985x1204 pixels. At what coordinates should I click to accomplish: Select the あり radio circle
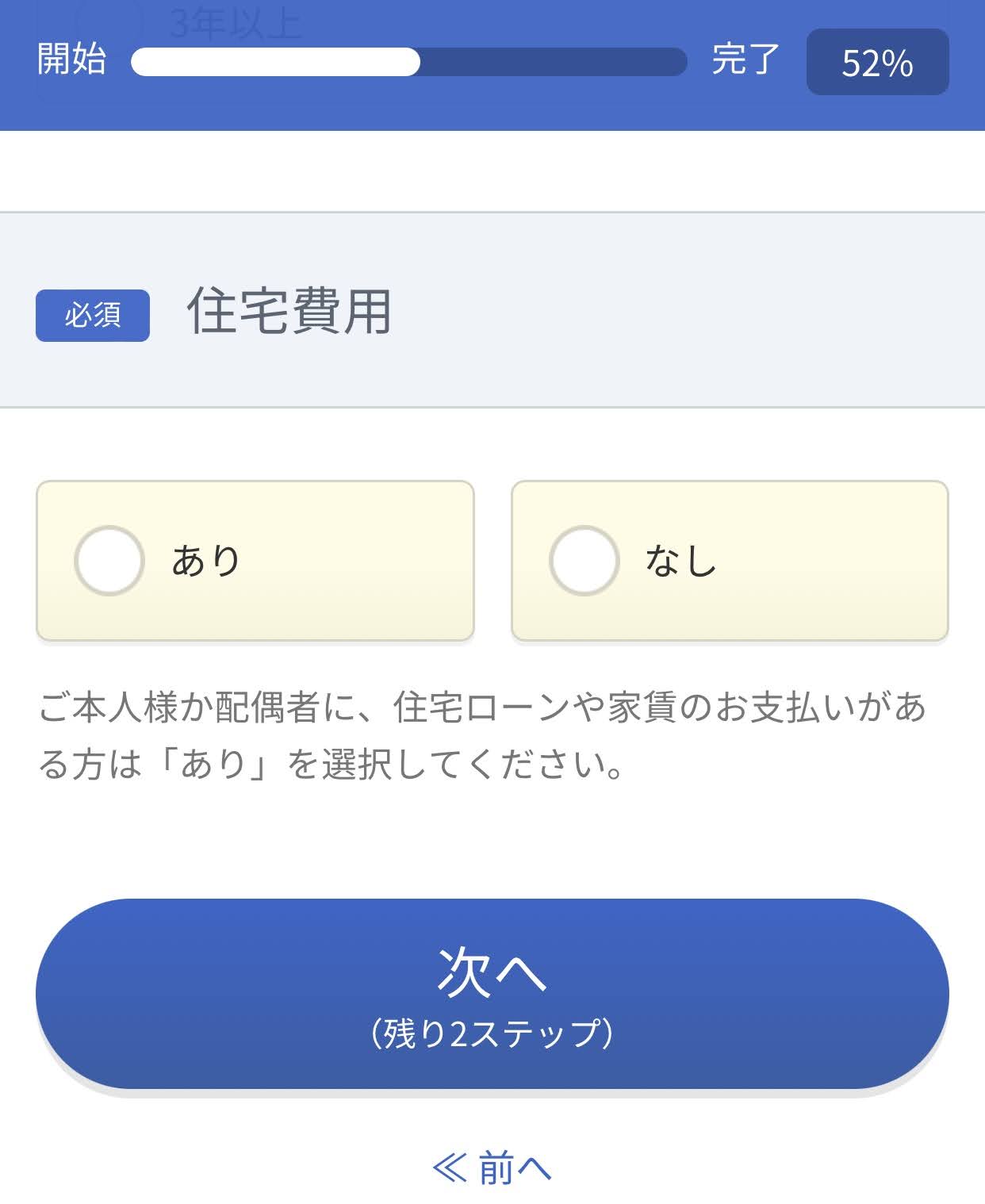(109, 561)
